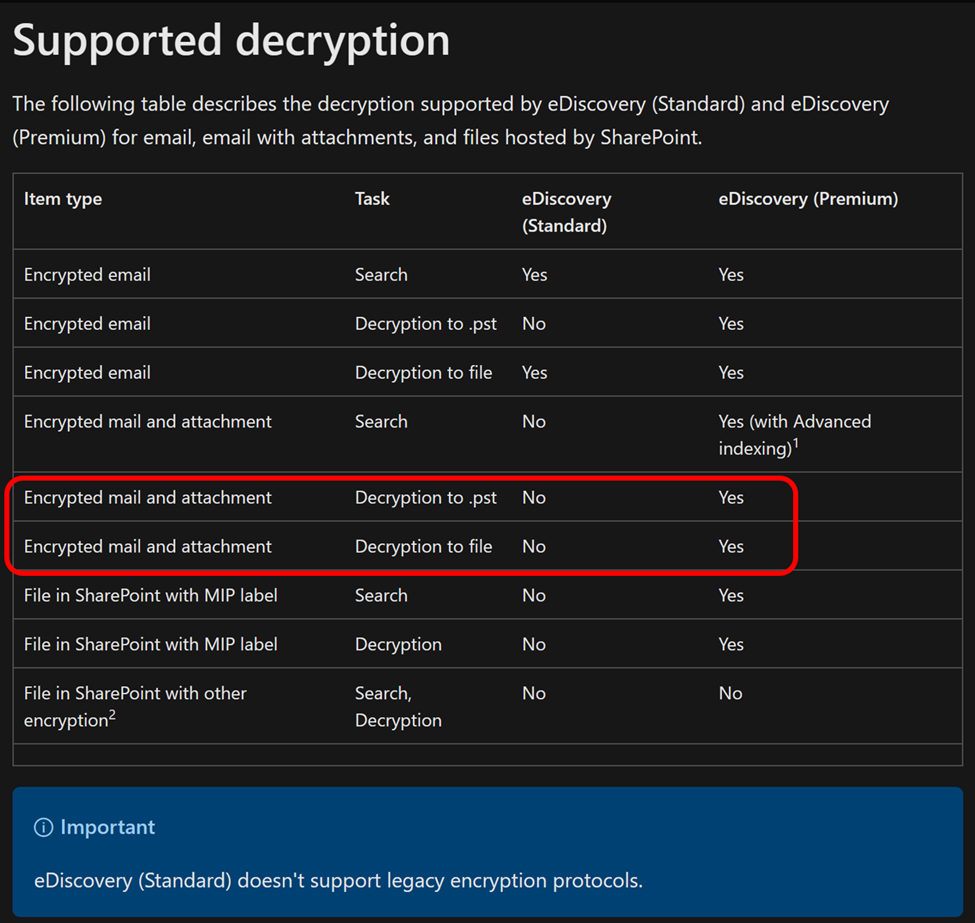Click Decryption to file inside red box
975x923 pixels.
pyautogui.click(x=423, y=546)
